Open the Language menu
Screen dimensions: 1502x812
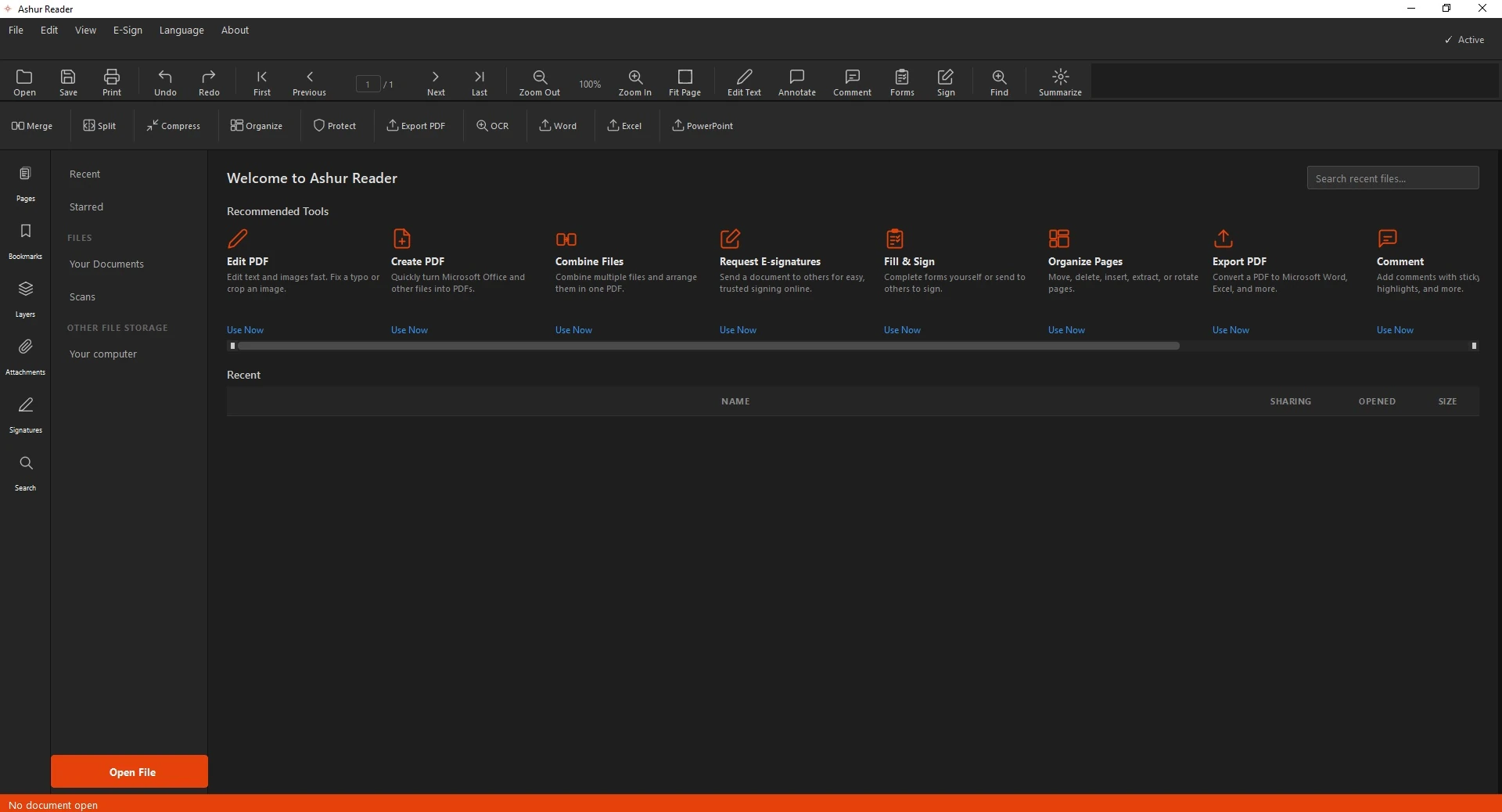click(181, 31)
